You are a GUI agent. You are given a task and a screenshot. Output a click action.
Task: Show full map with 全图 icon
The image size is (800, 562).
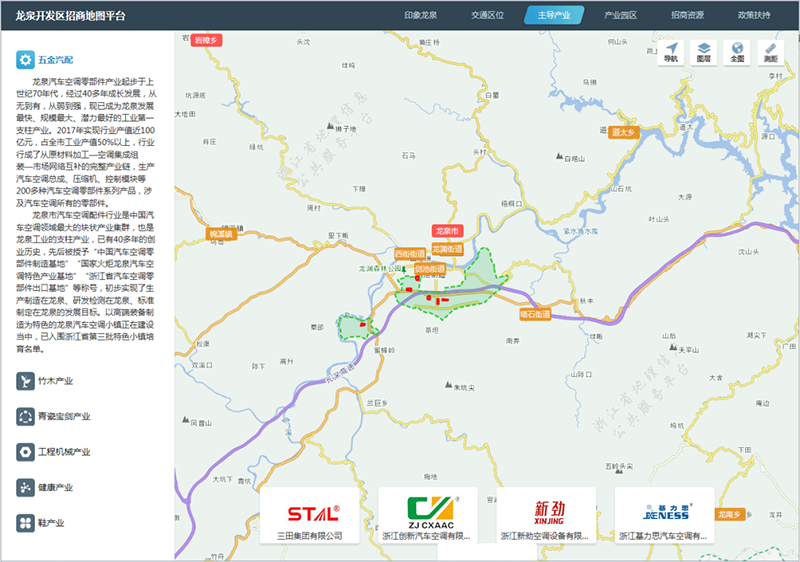click(x=737, y=52)
